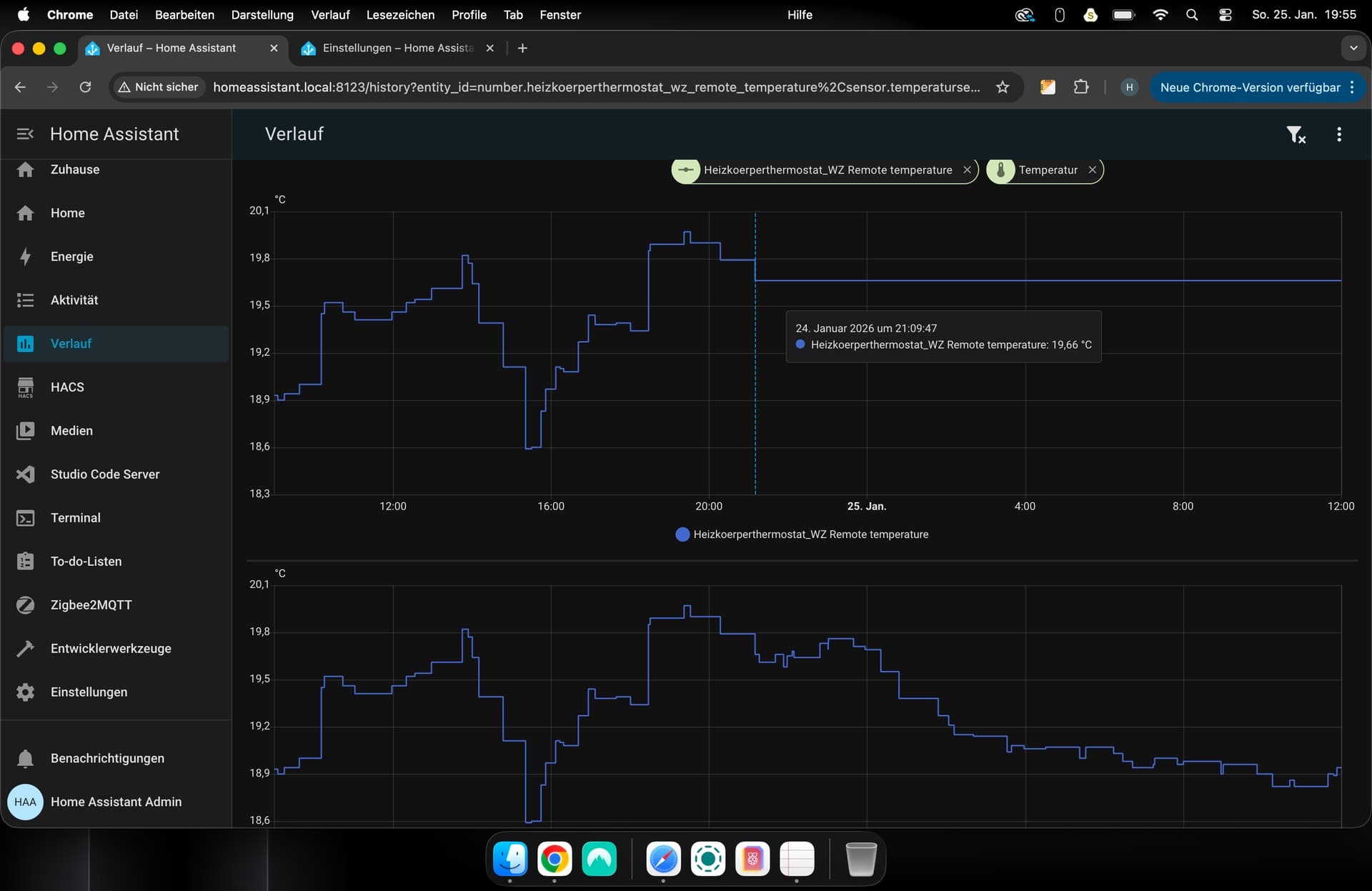Open Home Assistant Admin profile
Viewport: 1372px width, 891px height.
(114, 802)
